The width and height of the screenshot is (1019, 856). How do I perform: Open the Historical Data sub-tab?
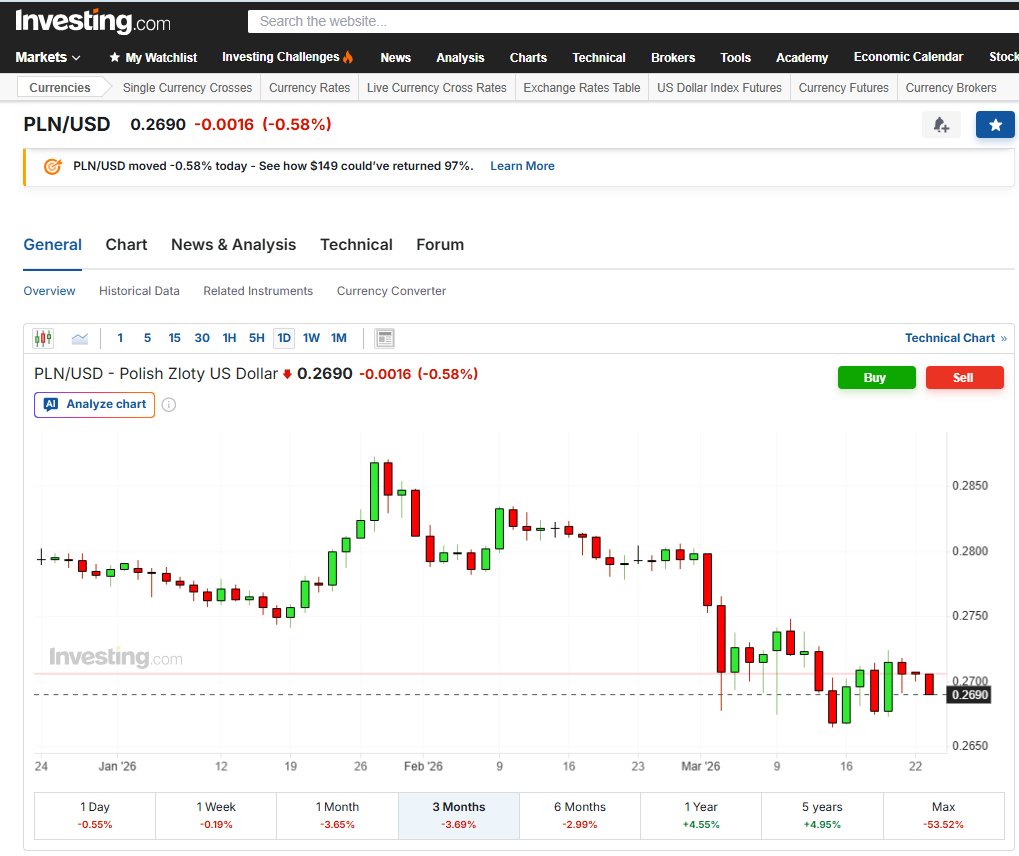(x=139, y=291)
